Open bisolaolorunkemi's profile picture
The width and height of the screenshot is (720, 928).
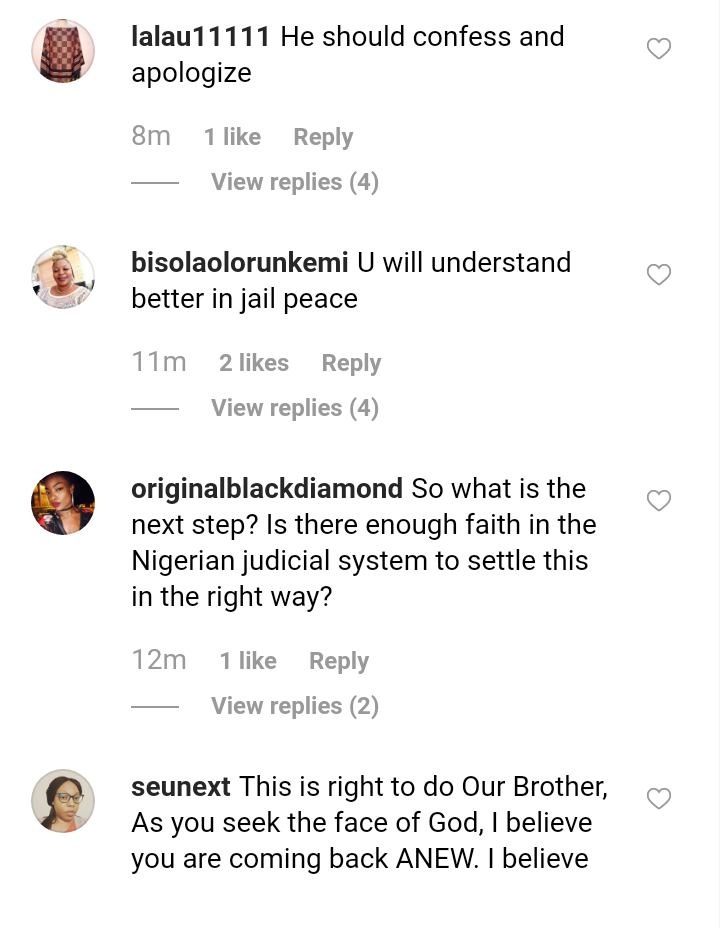click(63, 277)
